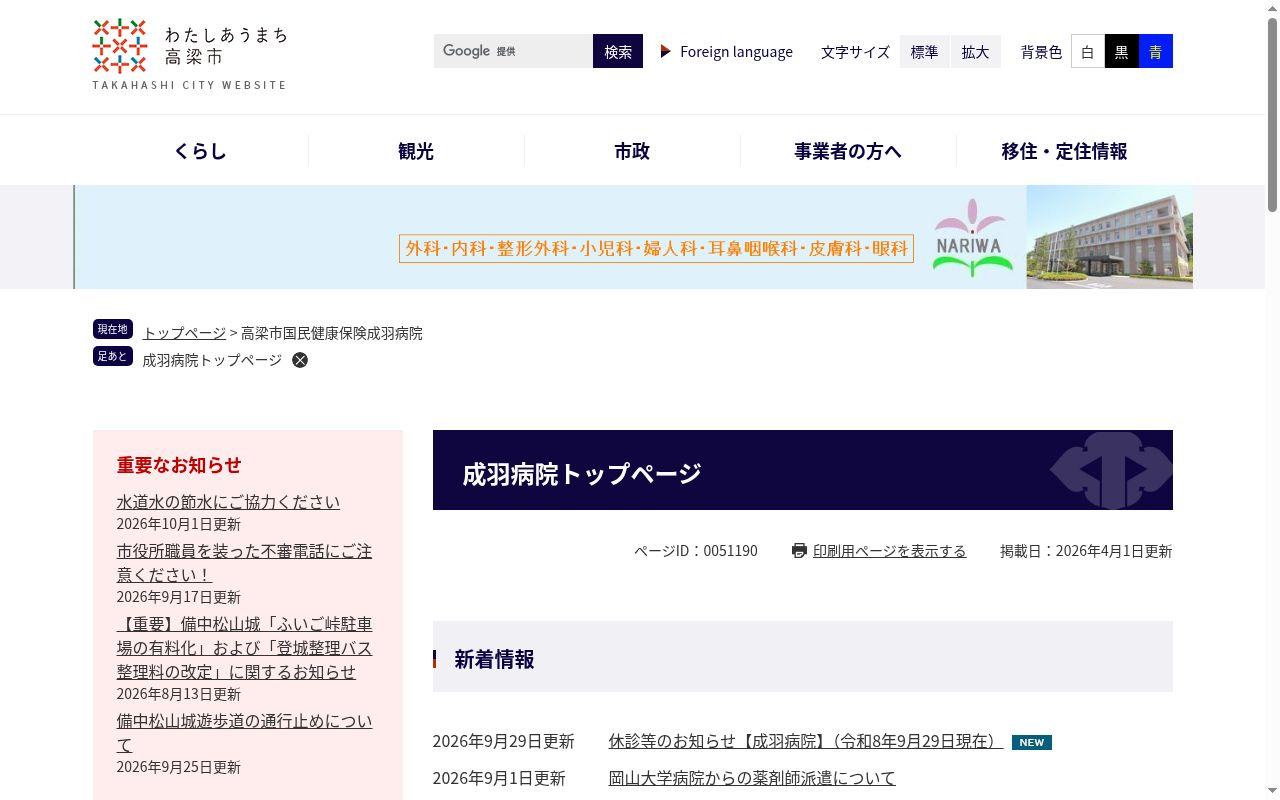
Task: Enlarge text with the 拡大 button
Action: (976, 51)
